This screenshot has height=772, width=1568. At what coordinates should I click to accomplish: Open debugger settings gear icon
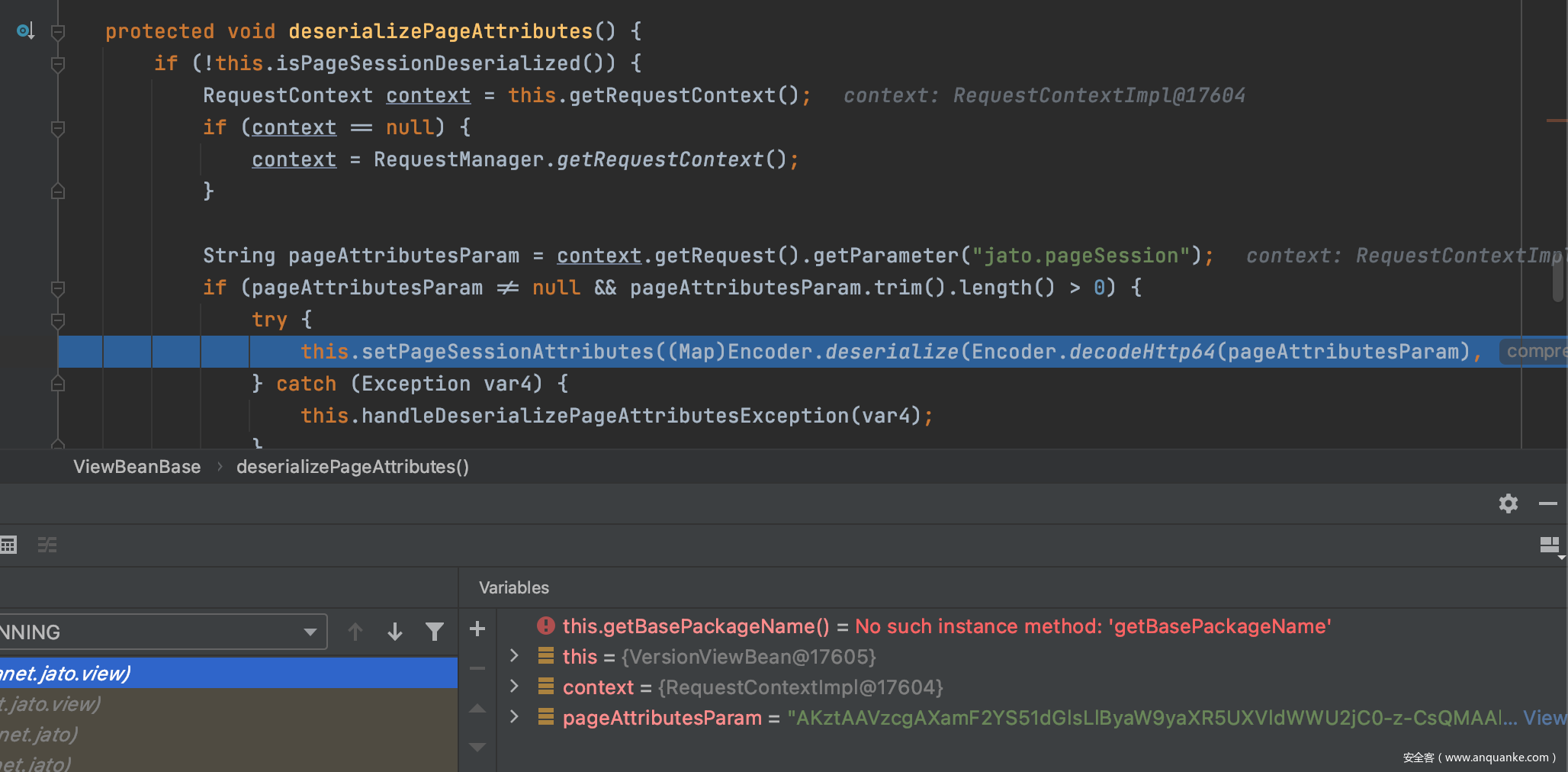(x=1508, y=503)
